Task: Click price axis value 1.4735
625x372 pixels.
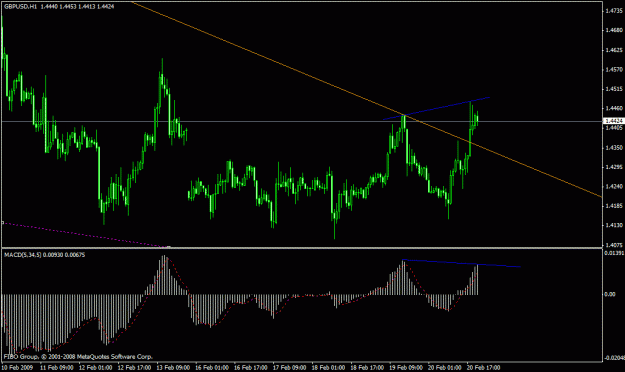Action: click(613, 11)
